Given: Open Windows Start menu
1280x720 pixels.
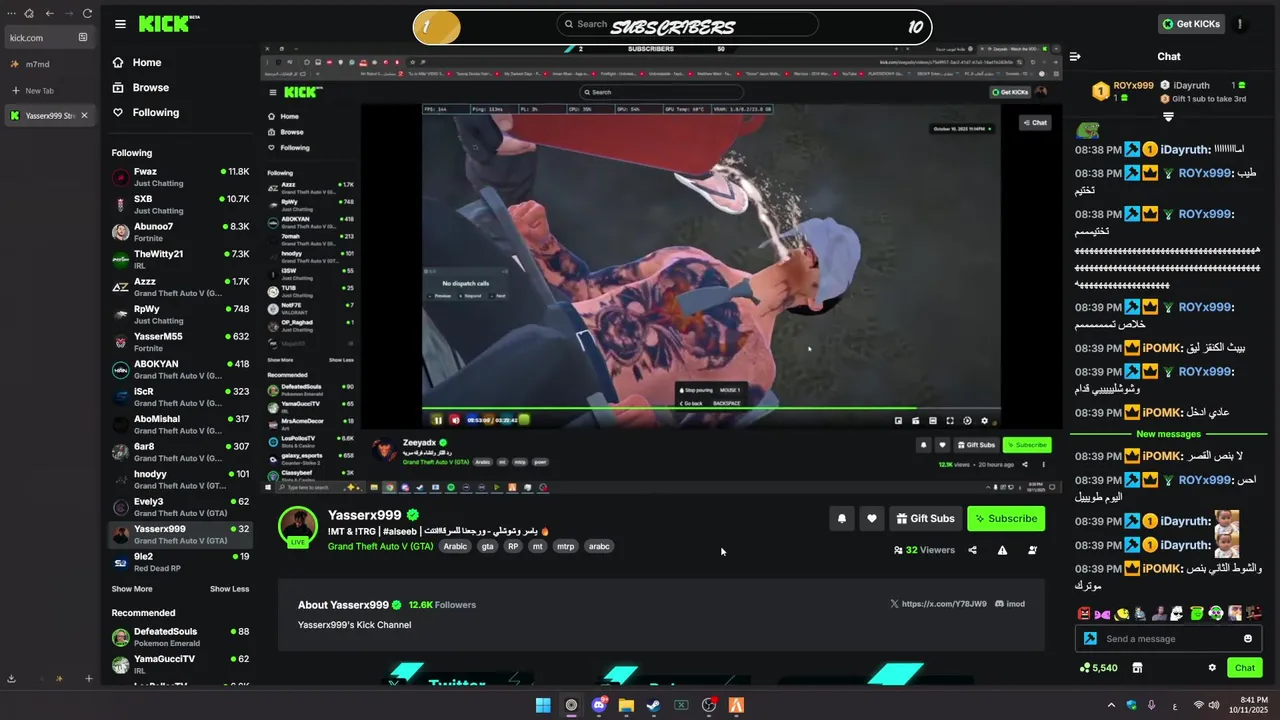Looking at the screenshot, I should click(x=543, y=705).
